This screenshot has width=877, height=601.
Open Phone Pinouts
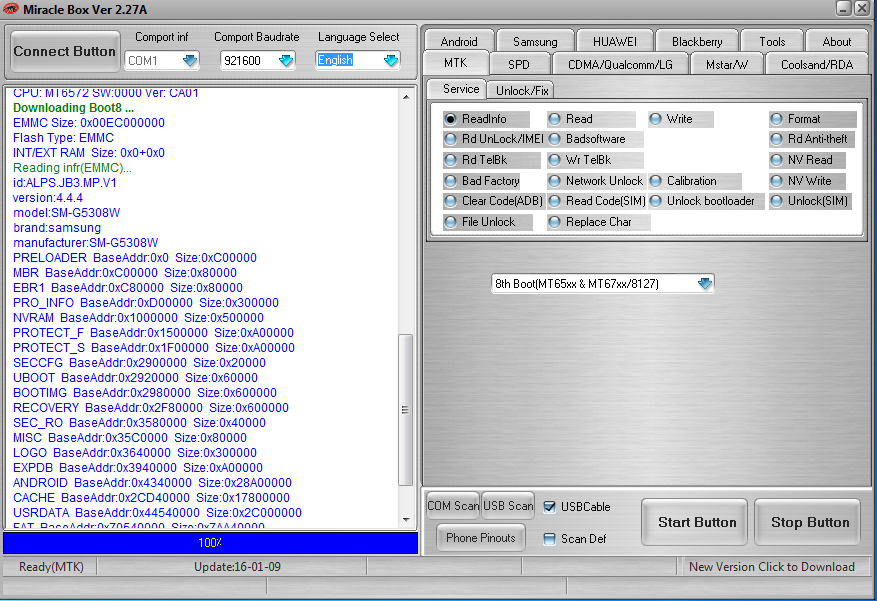pyautogui.click(x=480, y=538)
